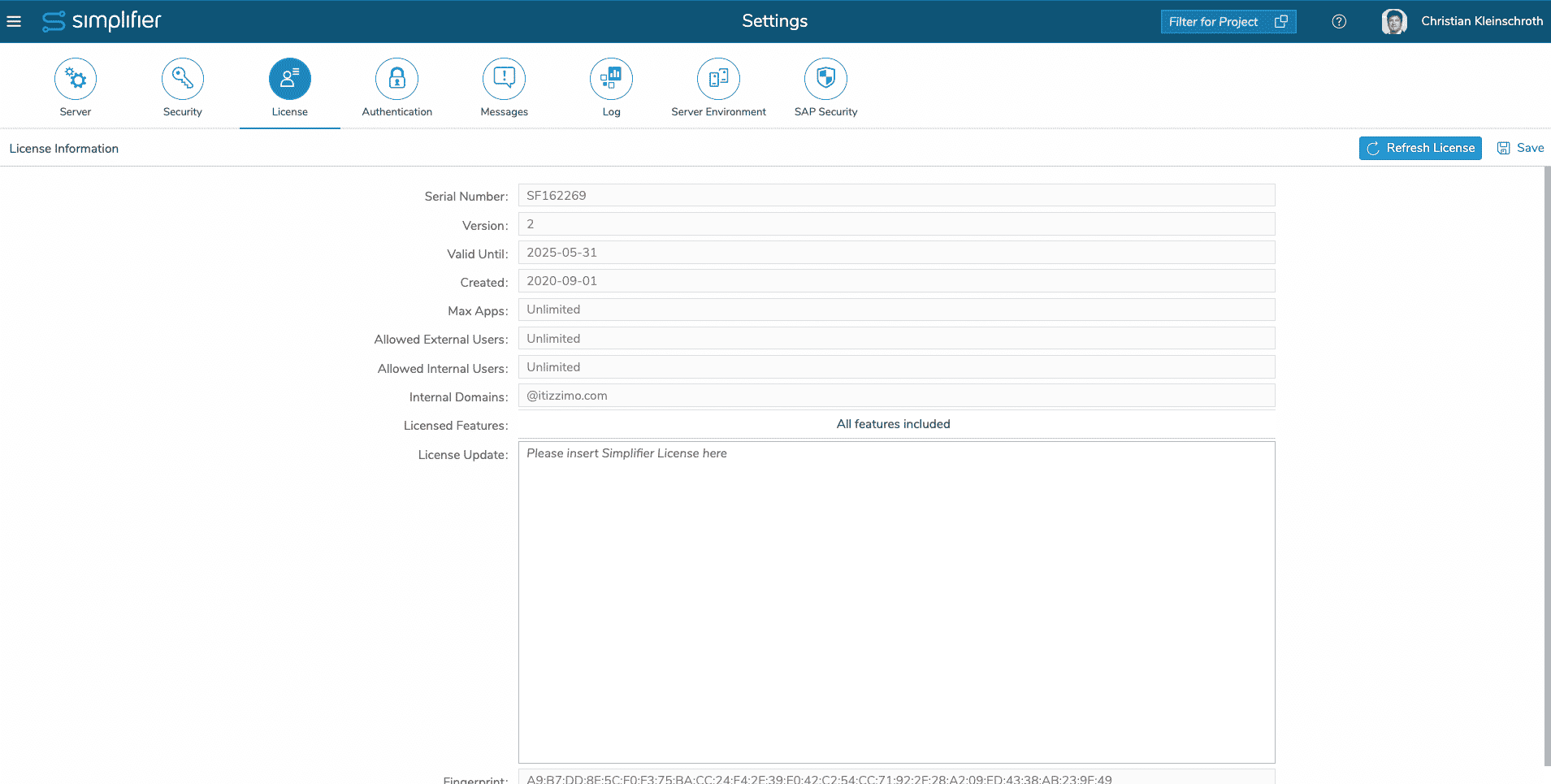Switch to the Log tab label
This screenshot has height=784, width=1551.
pos(612,112)
